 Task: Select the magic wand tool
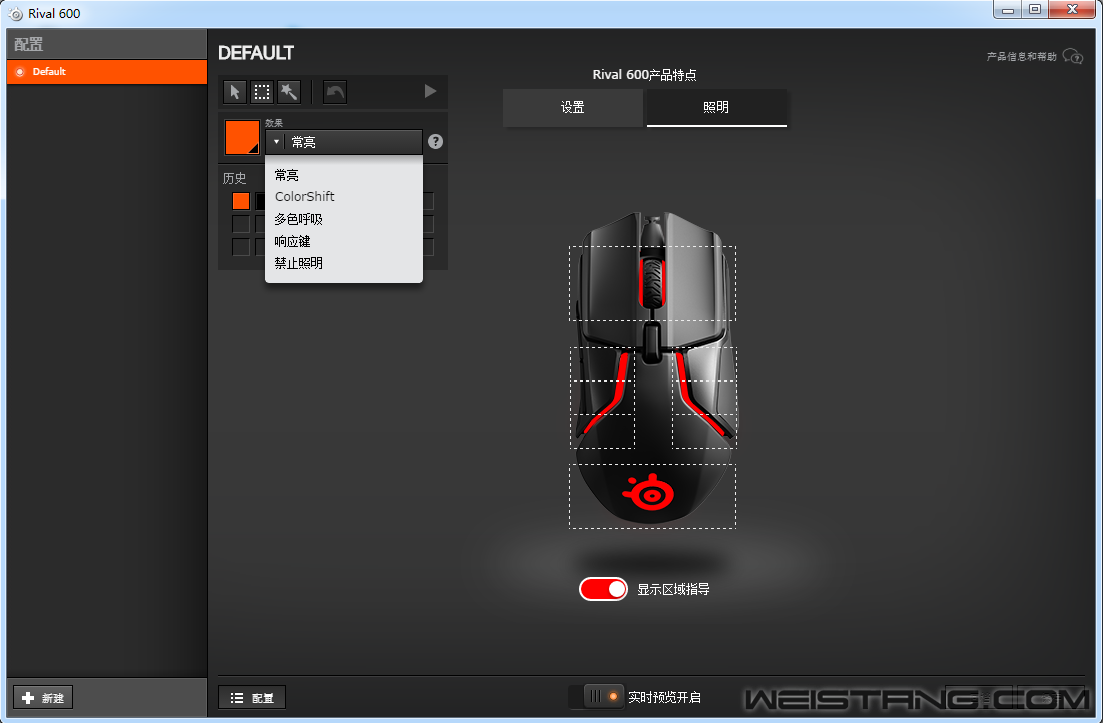pos(289,91)
